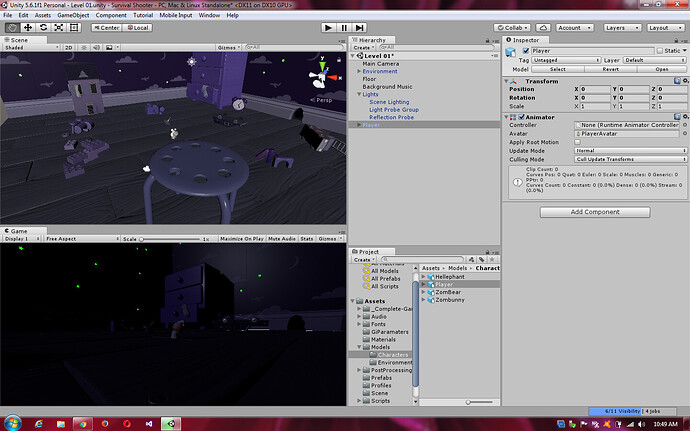Image resolution: width=690 pixels, height=431 pixels.
Task: Toggle Maximize On Play
Action: tap(242, 239)
